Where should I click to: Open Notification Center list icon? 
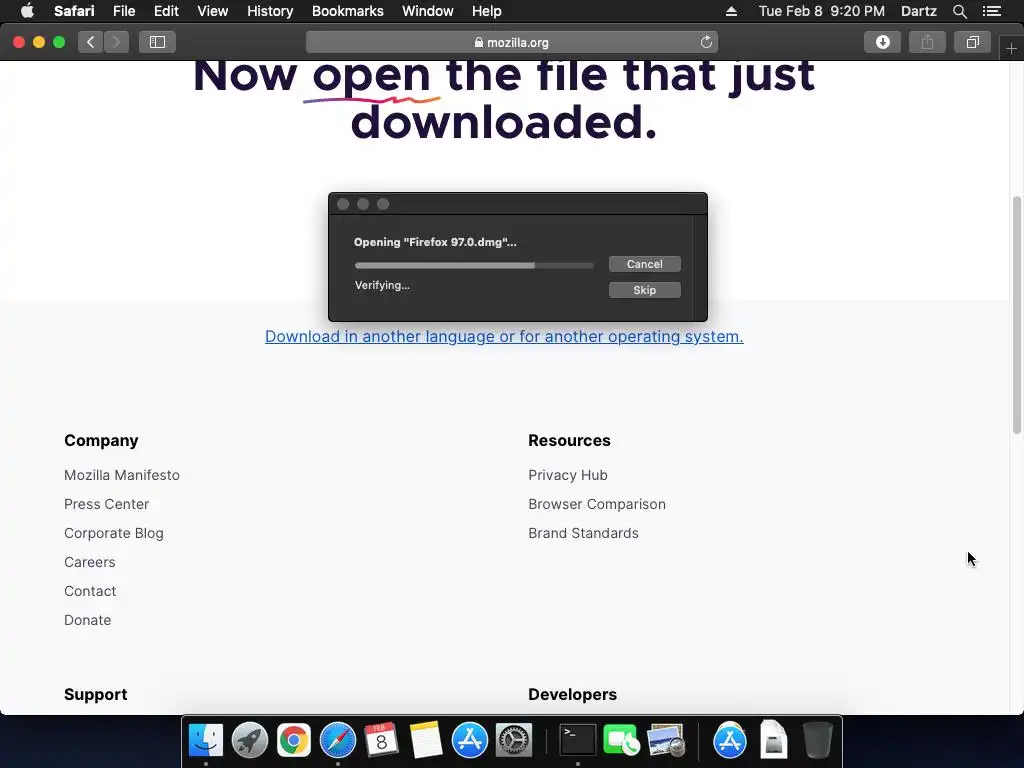(x=992, y=11)
